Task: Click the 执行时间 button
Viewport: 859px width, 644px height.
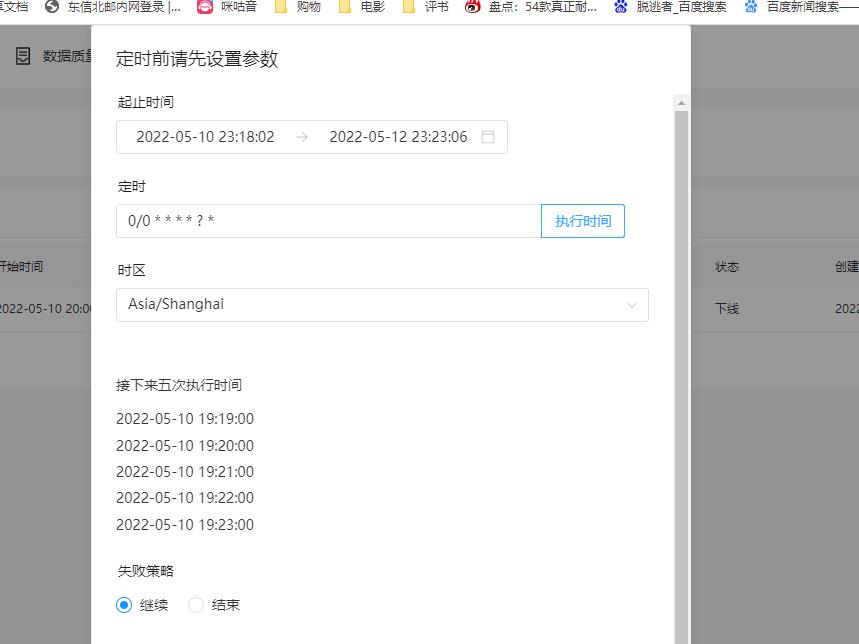Action: point(583,221)
